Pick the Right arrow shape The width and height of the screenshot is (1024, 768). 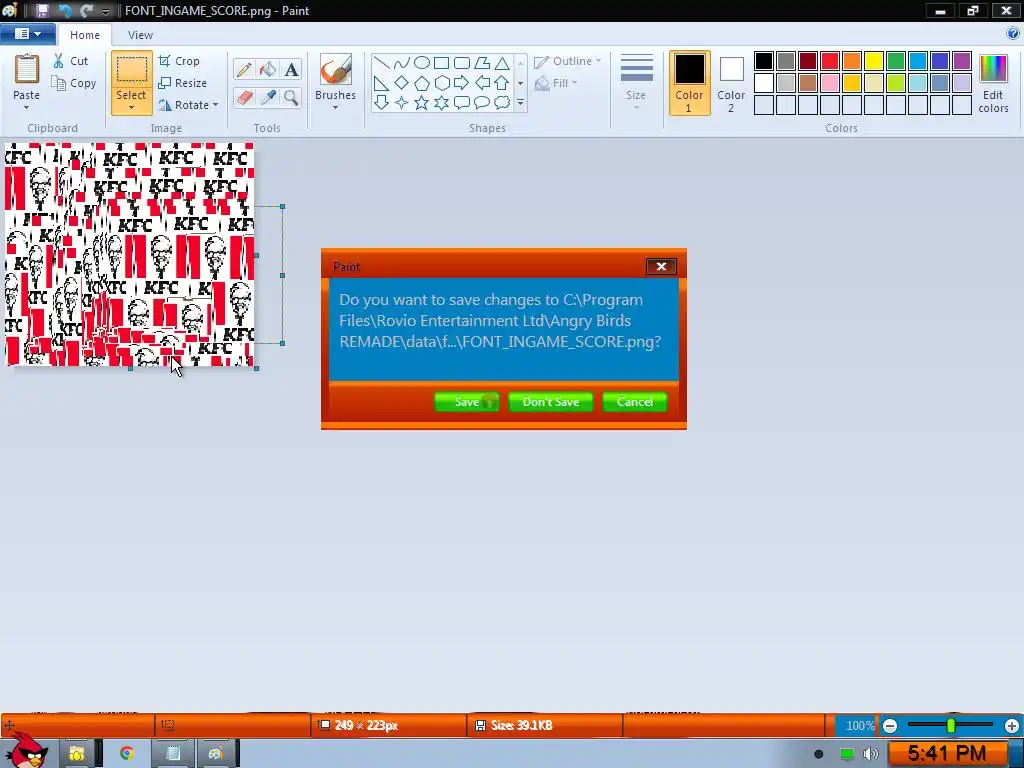point(462,83)
